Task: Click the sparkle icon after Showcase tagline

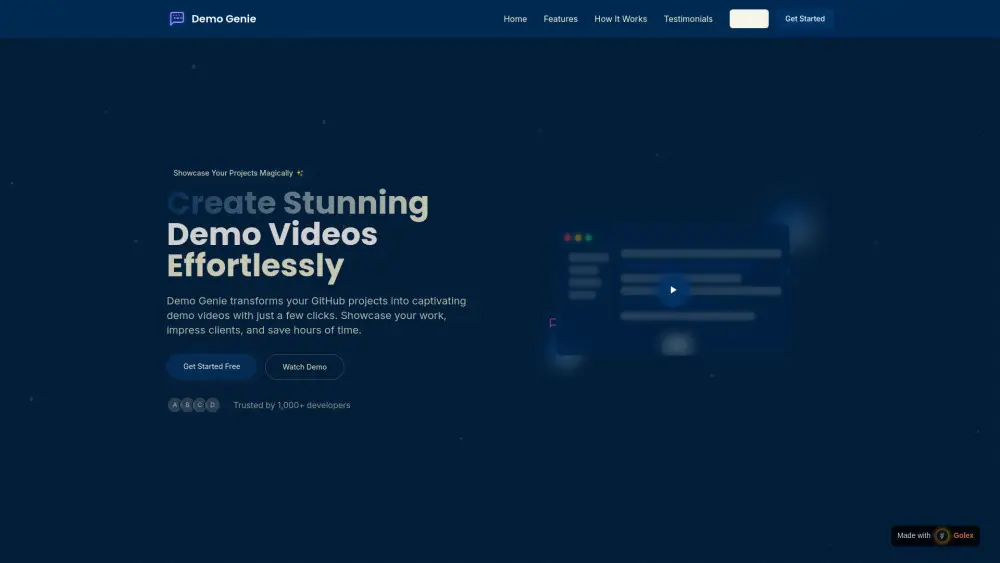Action: tap(300, 173)
